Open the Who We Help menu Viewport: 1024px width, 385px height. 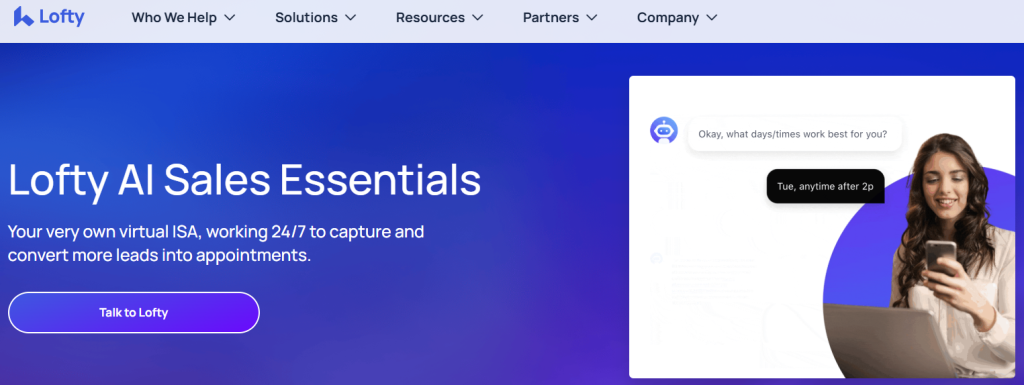coord(174,18)
